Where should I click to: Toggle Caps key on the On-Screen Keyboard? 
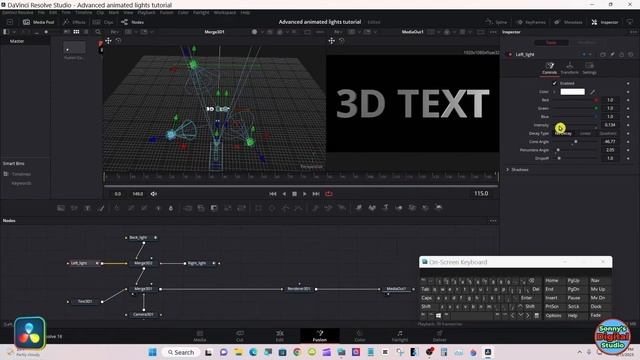coord(427,298)
